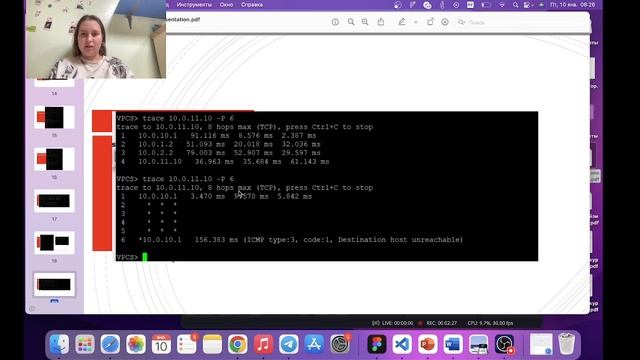Show the Markup toolbar icon in Preview
This screenshot has height=360, width=640.
coord(445,22)
